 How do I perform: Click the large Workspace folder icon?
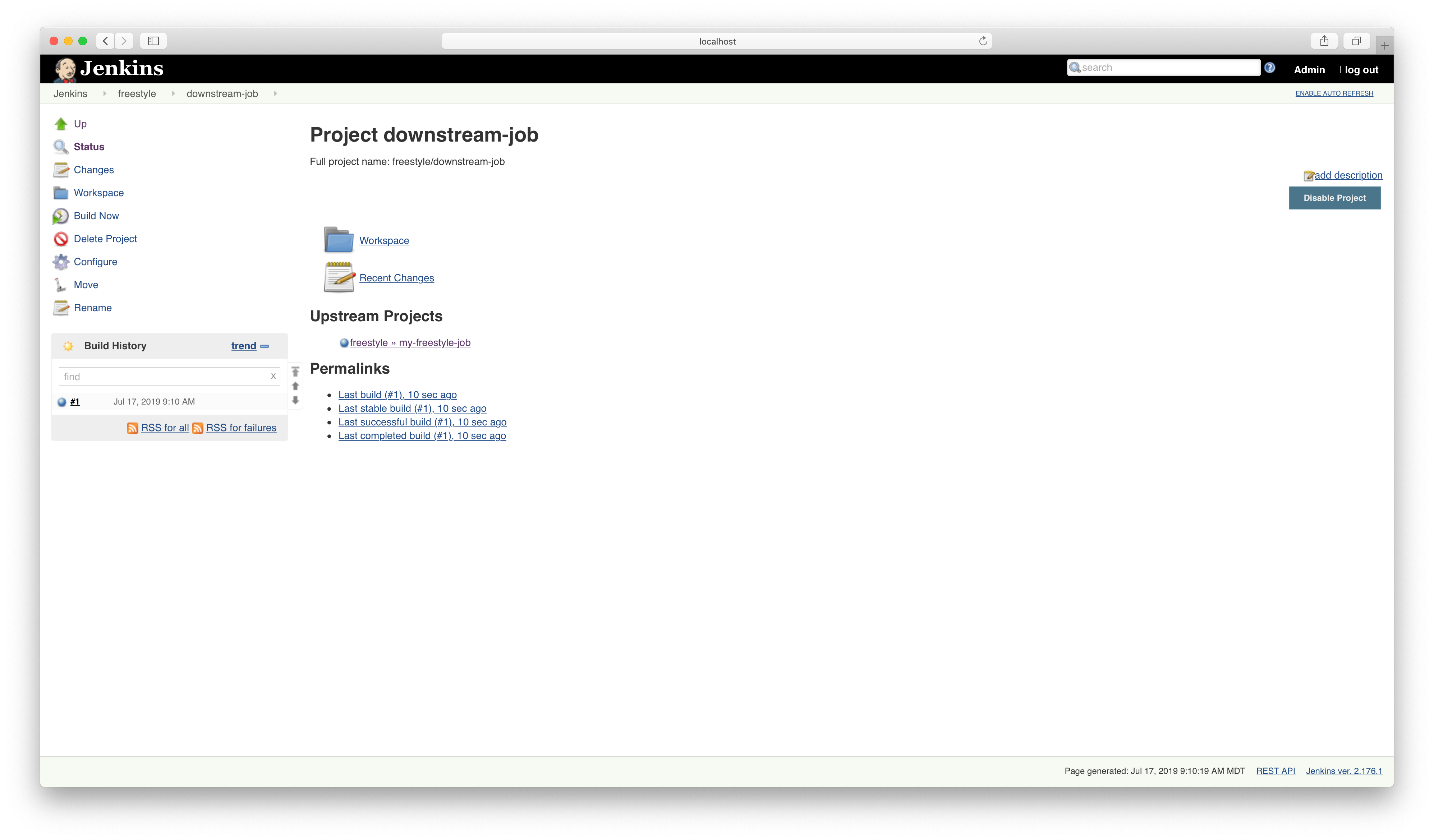point(339,240)
